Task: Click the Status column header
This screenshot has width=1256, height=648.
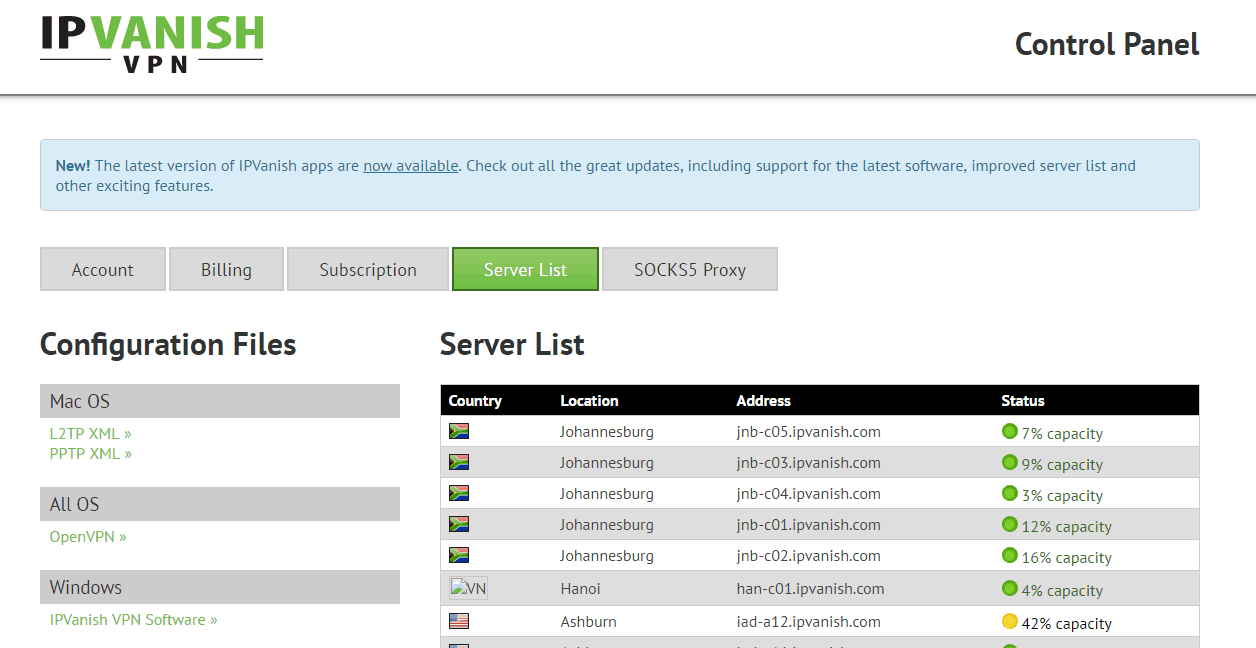Action: click(x=1023, y=401)
